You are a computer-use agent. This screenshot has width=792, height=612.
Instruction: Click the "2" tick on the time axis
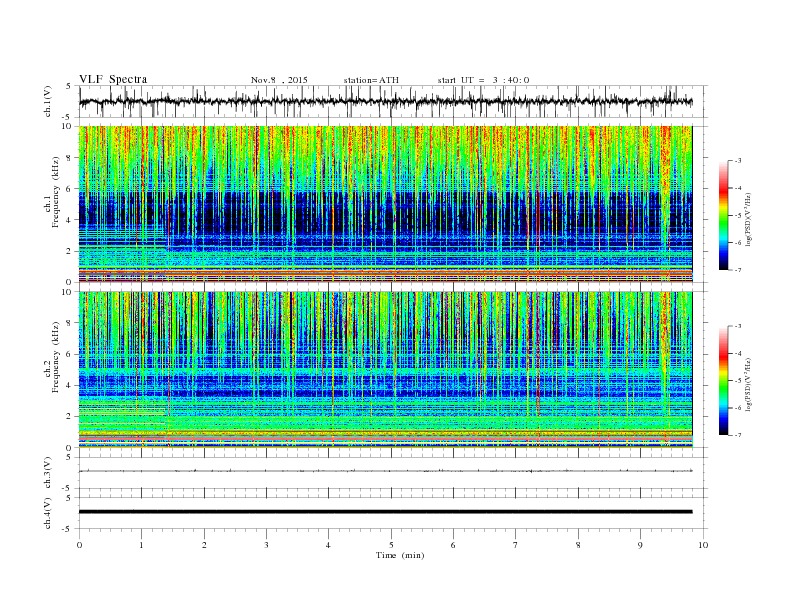(x=204, y=545)
